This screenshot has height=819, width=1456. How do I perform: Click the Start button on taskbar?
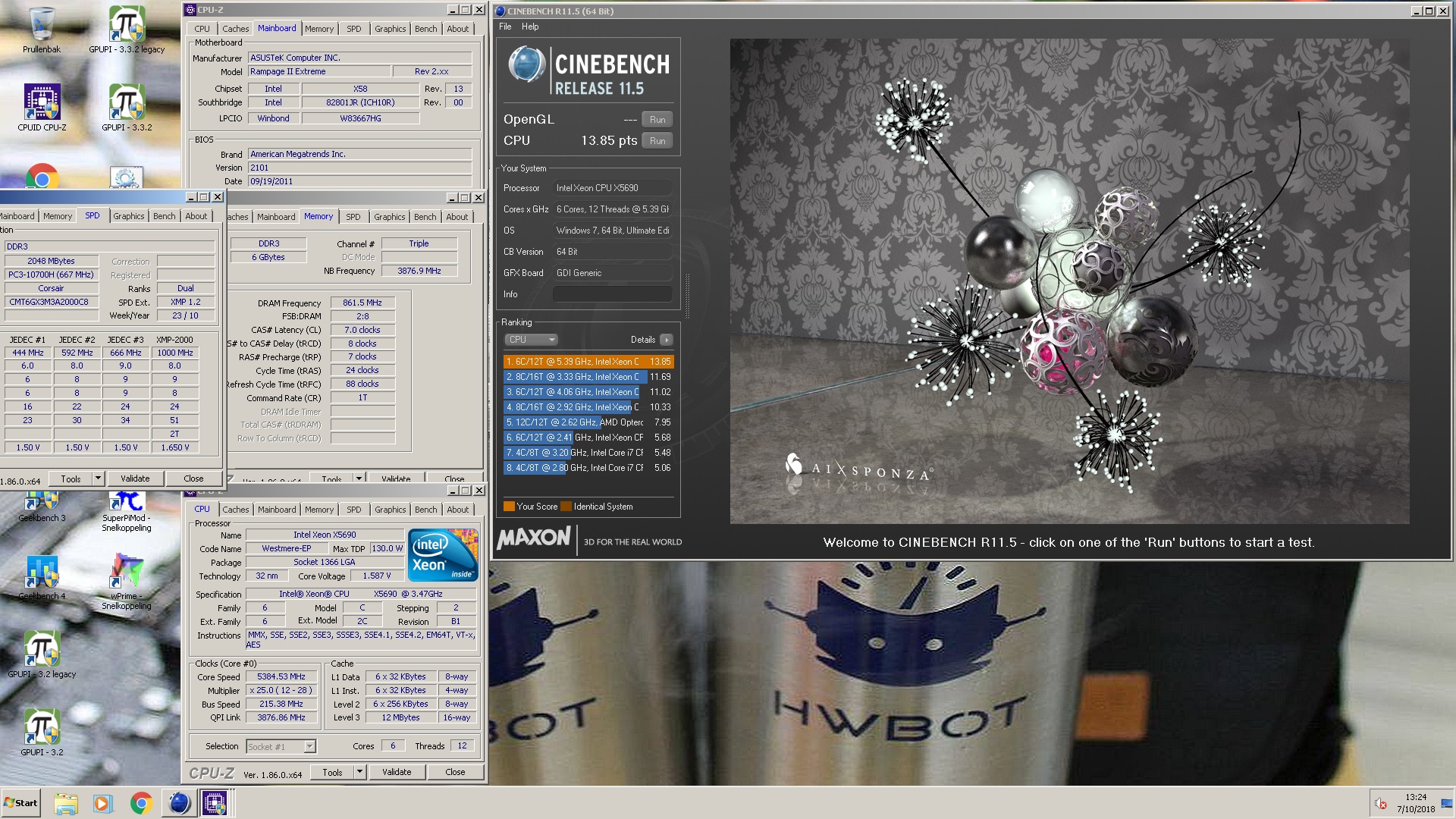tap(21, 803)
